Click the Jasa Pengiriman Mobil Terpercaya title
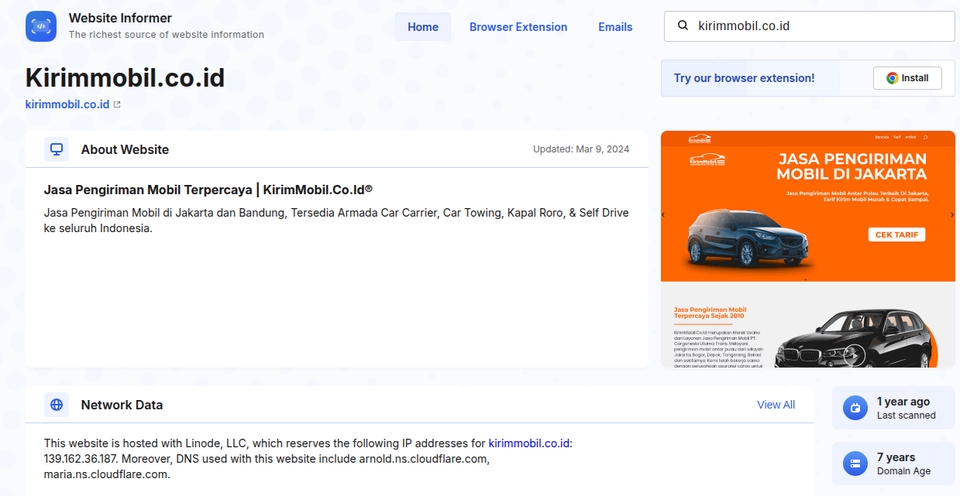960x496 pixels. (208, 190)
